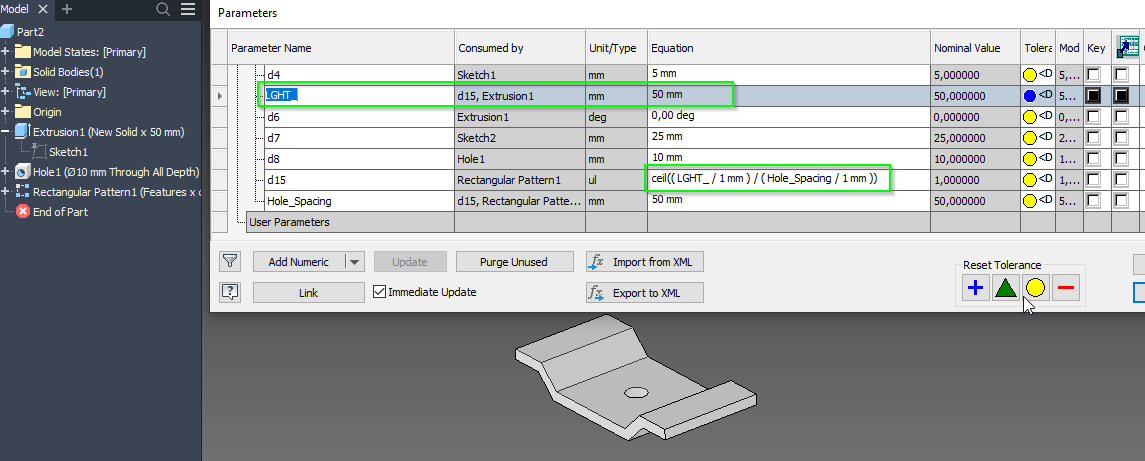The width and height of the screenshot is (1145, 461).
Task: Open the Parameters help button
Action: coord(230,292)
